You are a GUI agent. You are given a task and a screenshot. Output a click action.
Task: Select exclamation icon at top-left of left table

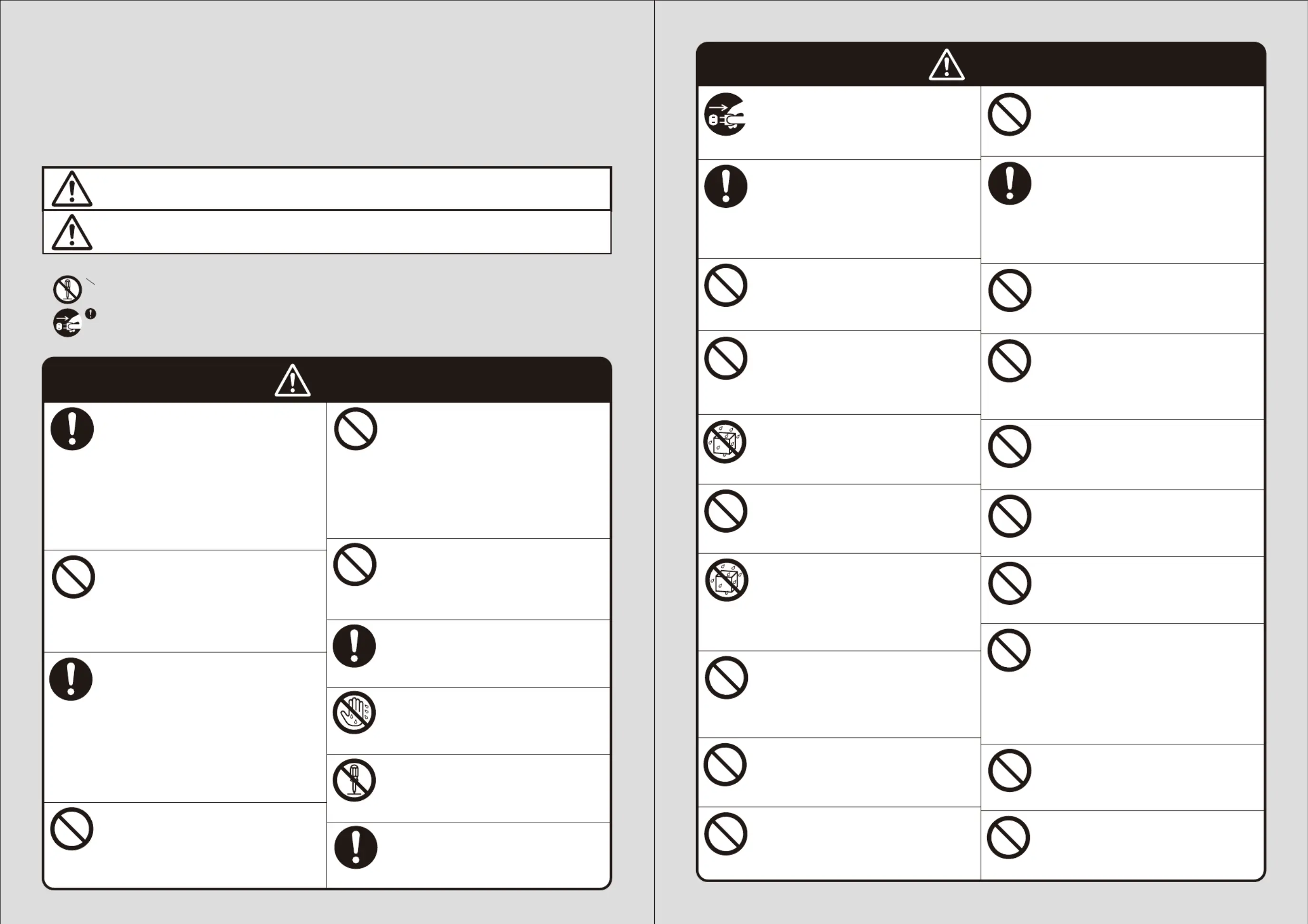click(x=72, y=429)
